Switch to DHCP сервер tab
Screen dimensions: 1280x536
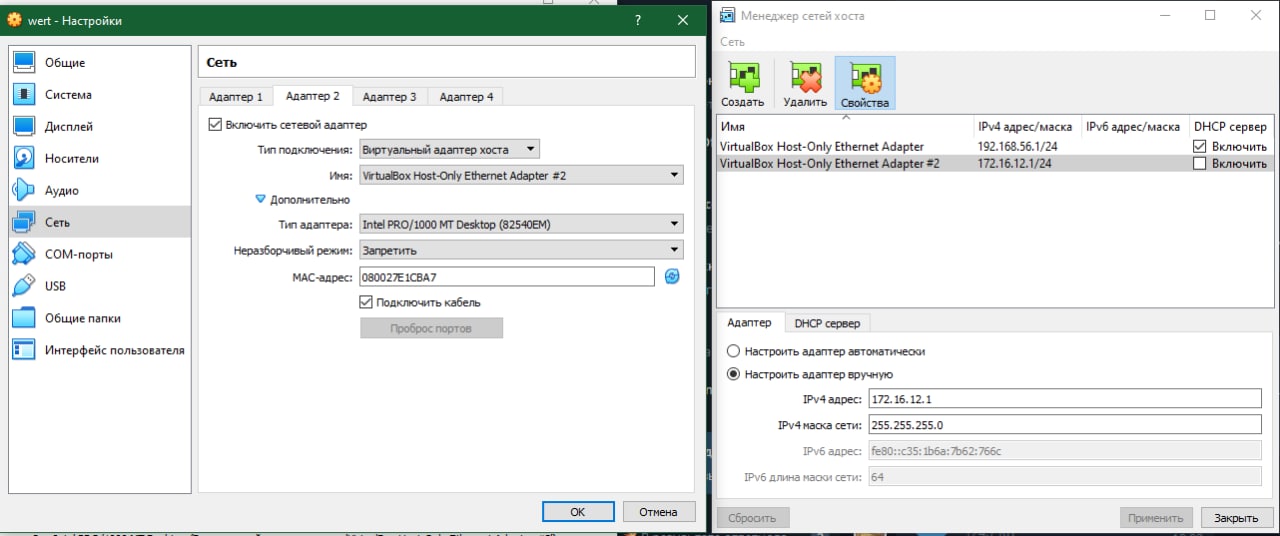coord(827,323)
